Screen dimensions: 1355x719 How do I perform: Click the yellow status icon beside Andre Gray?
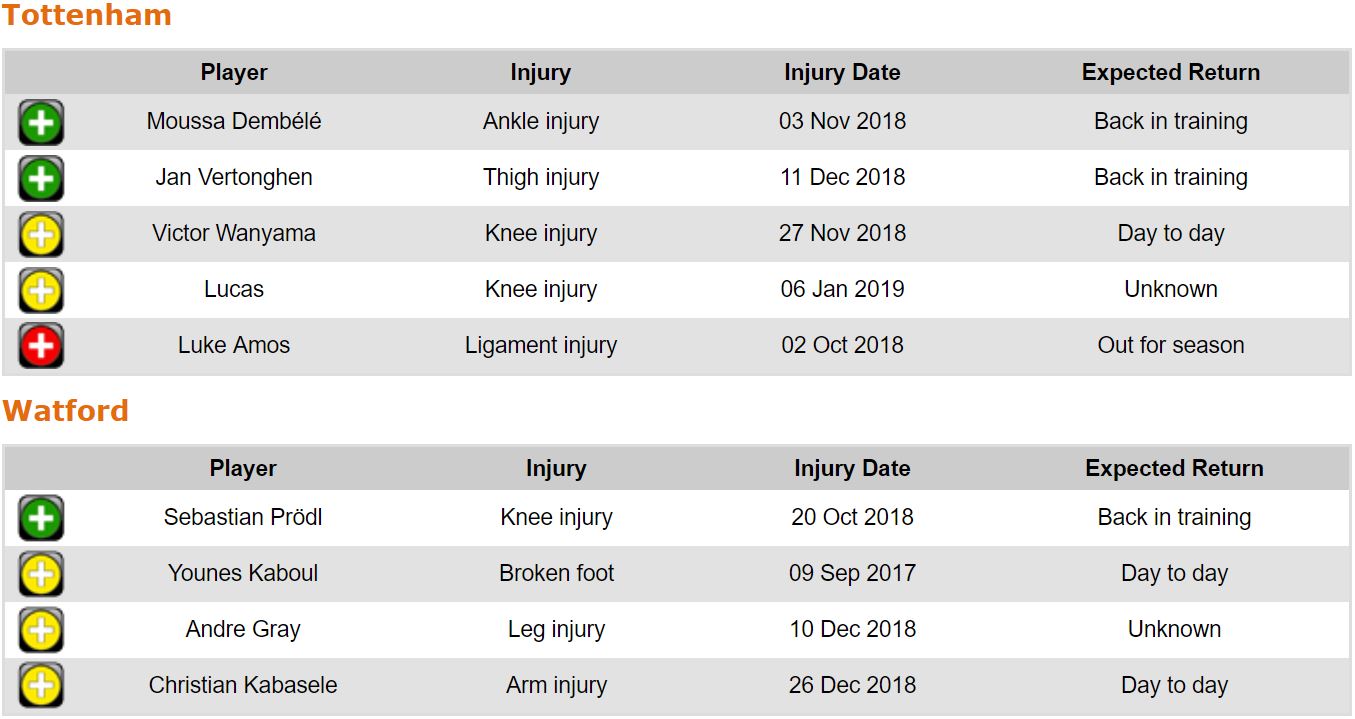coord(41,631)
